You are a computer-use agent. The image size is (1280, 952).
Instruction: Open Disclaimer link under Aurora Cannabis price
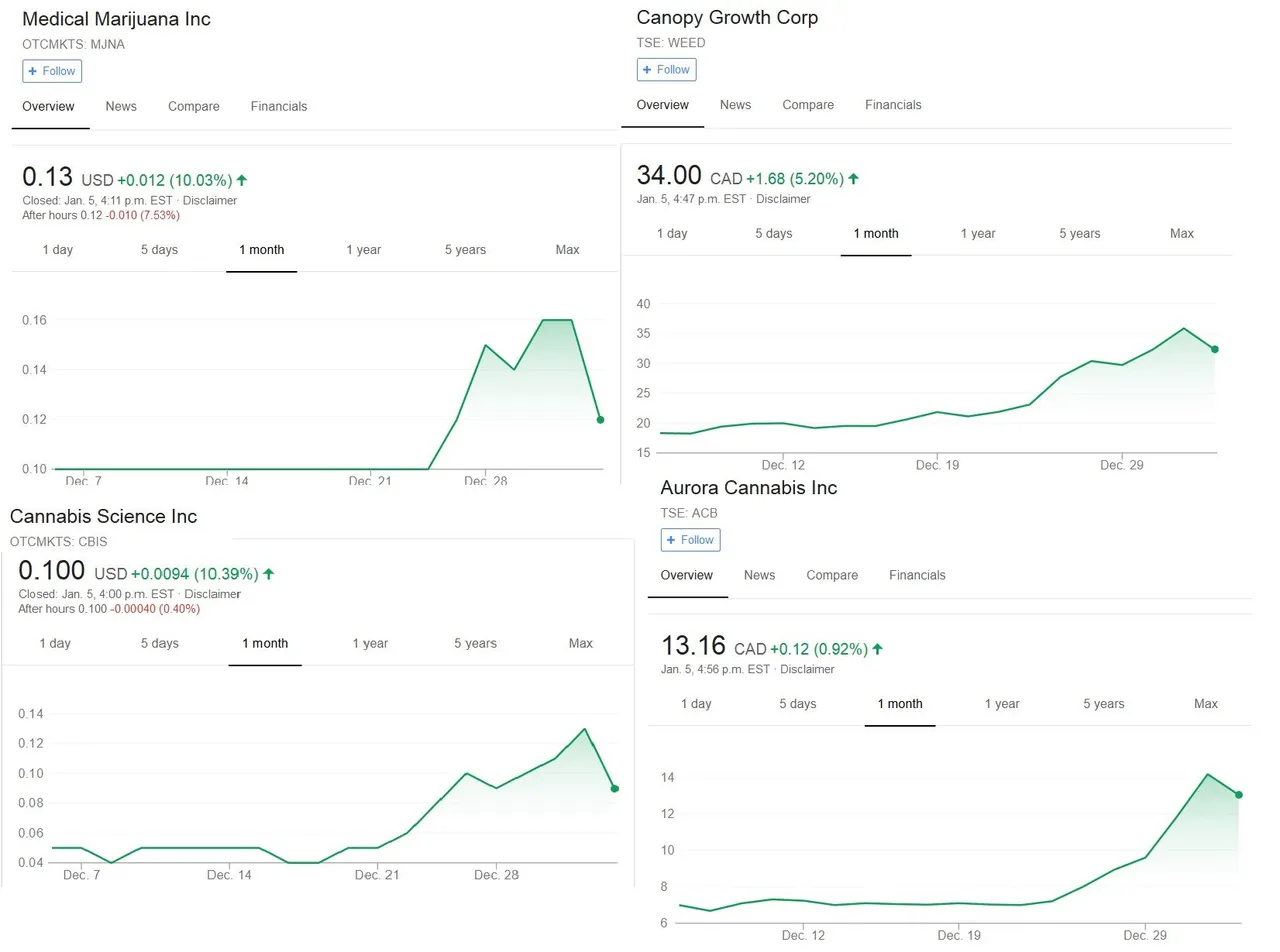(807, 669)
